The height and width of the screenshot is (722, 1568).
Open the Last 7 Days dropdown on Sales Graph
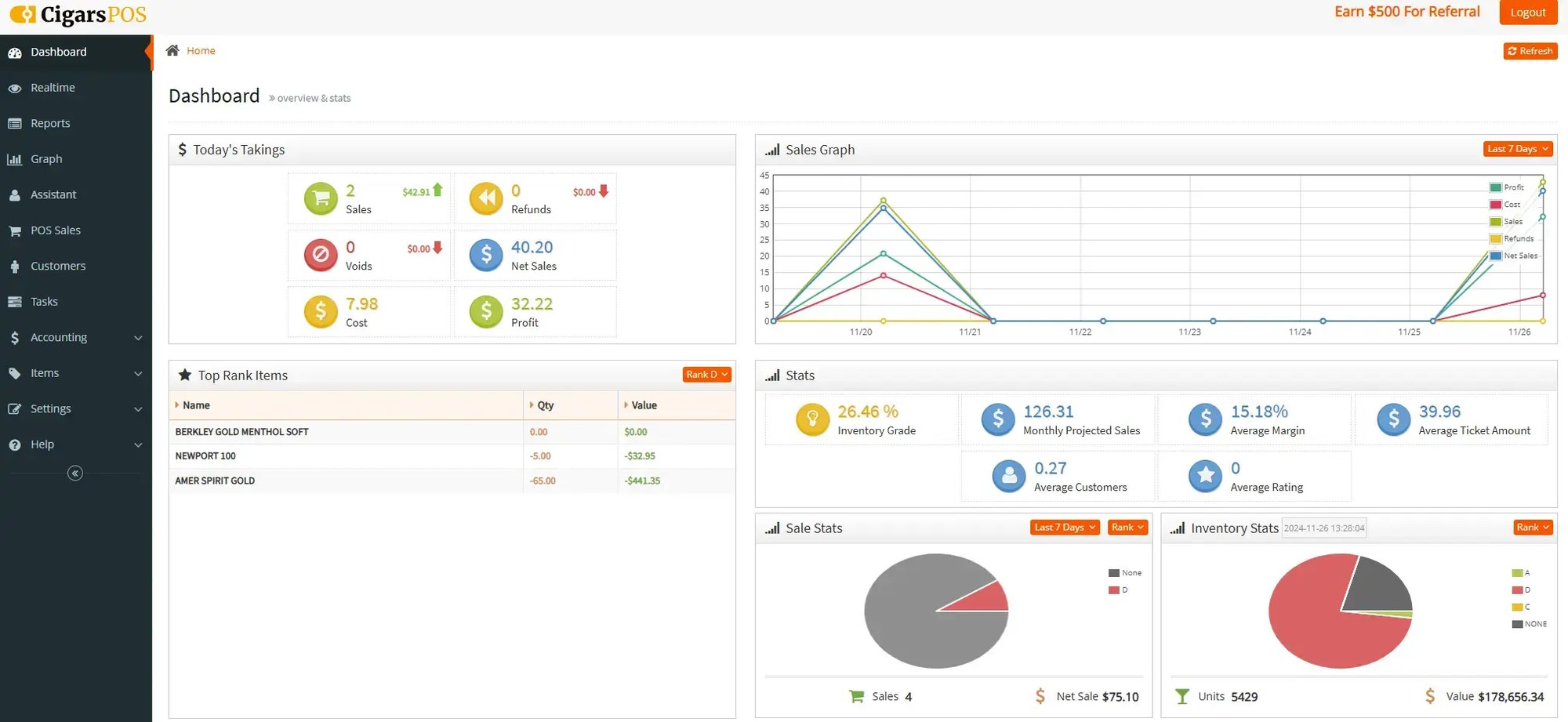(1518, 149)
